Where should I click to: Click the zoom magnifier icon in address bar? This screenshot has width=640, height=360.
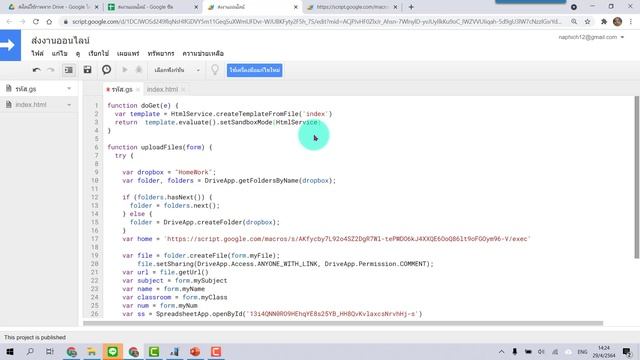[574, 22]
